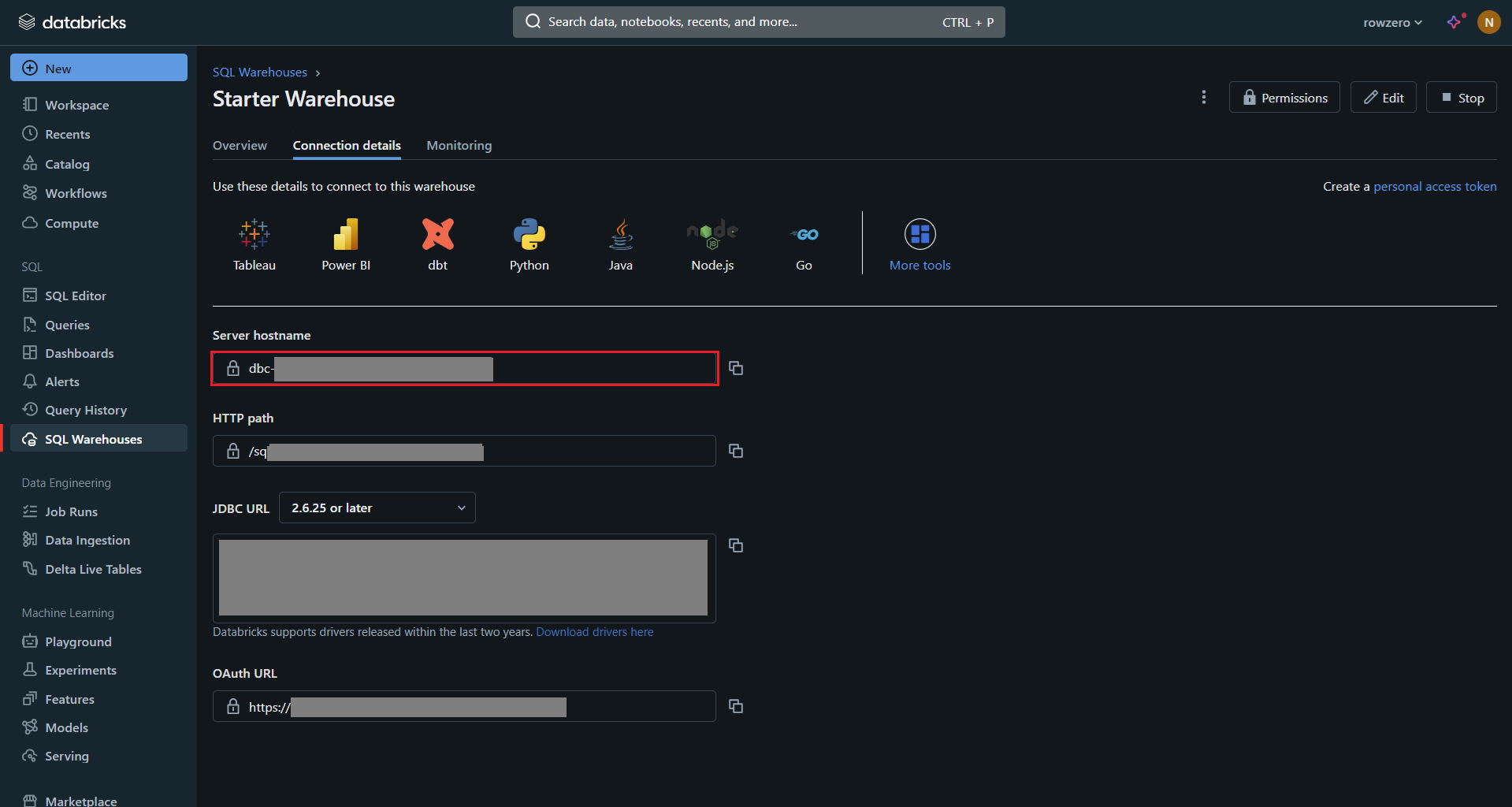Open the warehouse overflow menu
Viewport: 1512px width, 807px height.
1203,97
